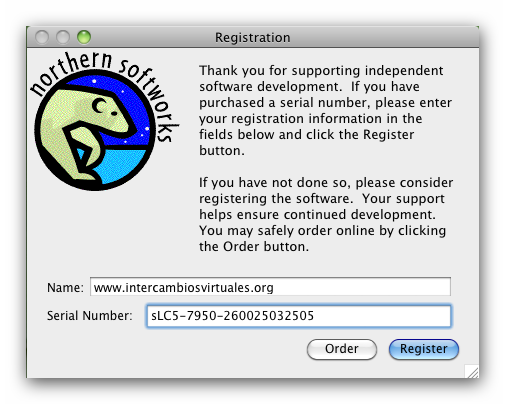Click the Order button
This screenshot has height=404, width=505.
pos(342,349)
